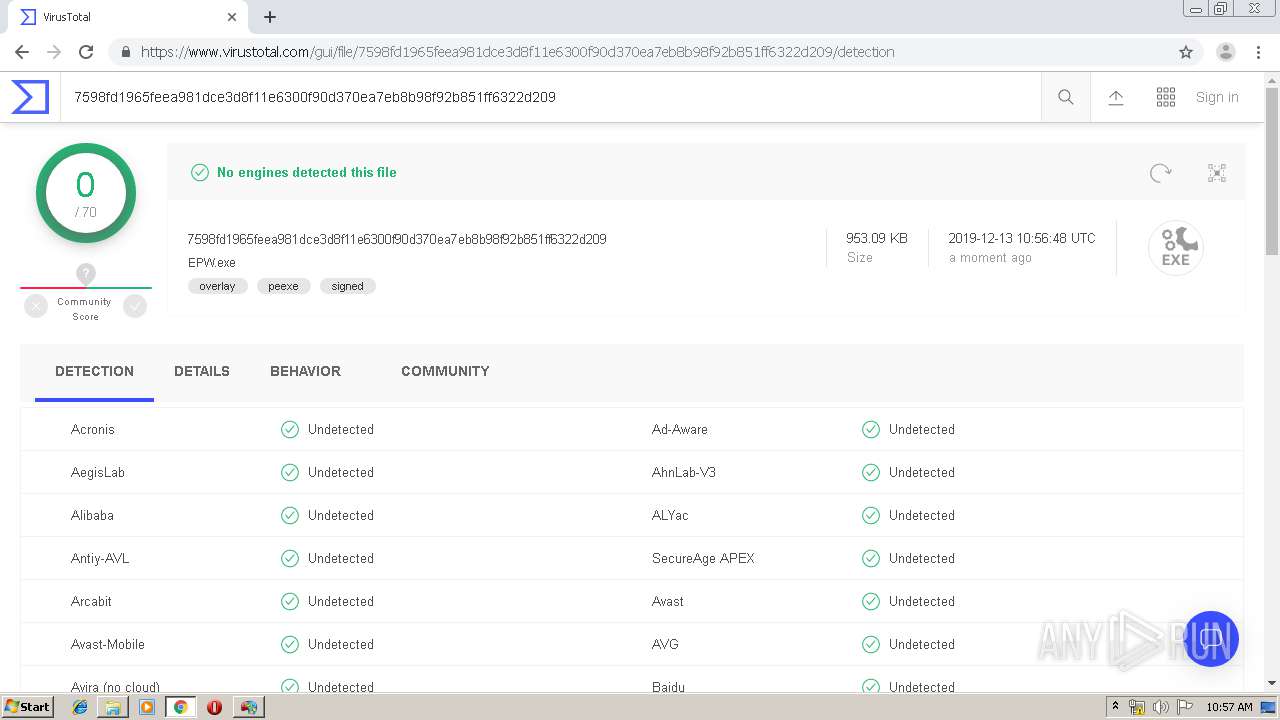
Task: Click the Sign in link
Action: (x=1217, y=97)
